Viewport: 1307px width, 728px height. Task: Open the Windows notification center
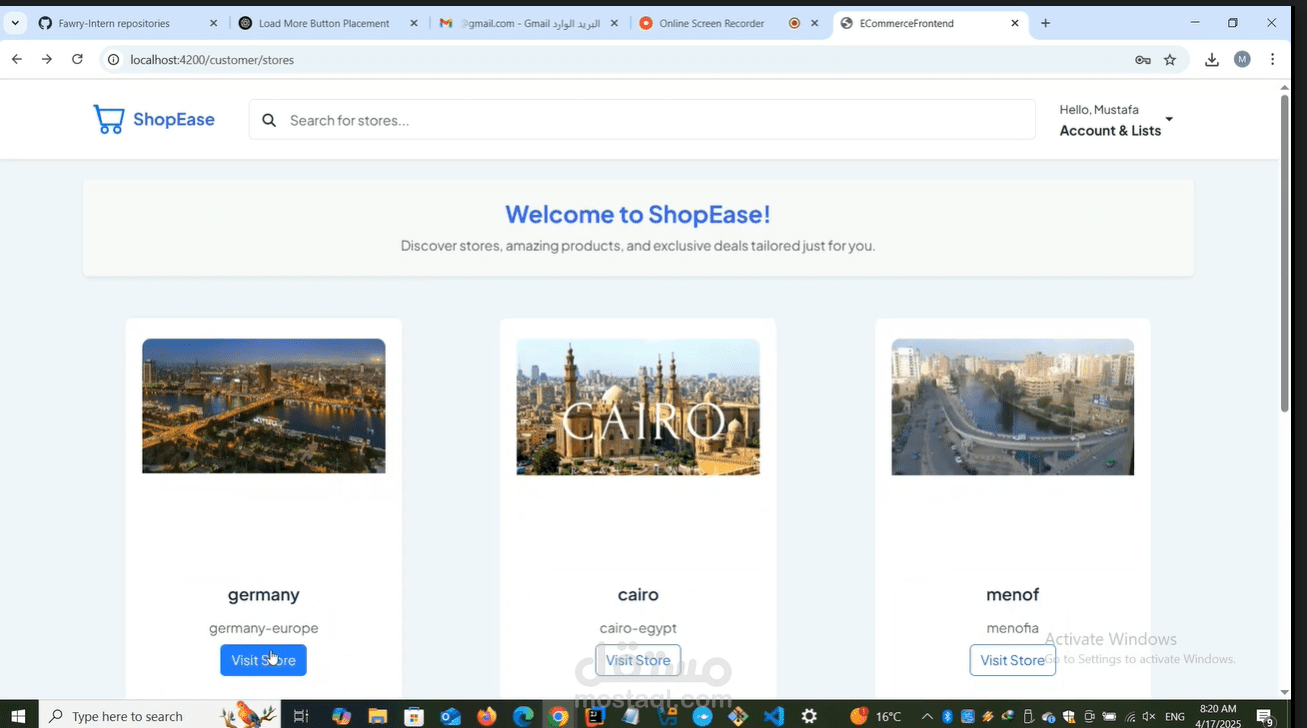coord(1265,716)
